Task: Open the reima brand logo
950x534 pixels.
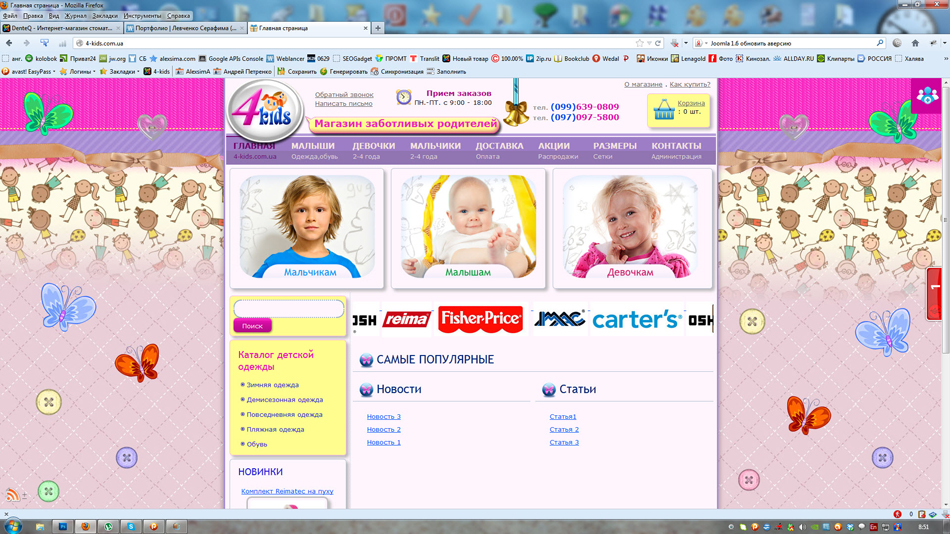Action: (407, 319)
